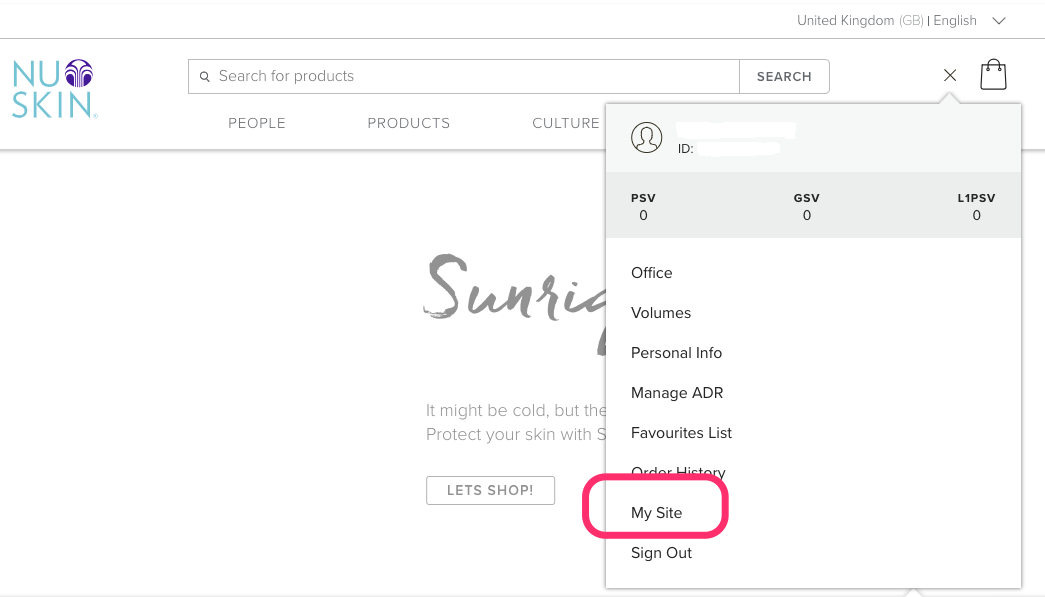Click the LETS SHOP! button
Image resolution: width=1045 pixels, height=597 pixels.
(490, 490)
